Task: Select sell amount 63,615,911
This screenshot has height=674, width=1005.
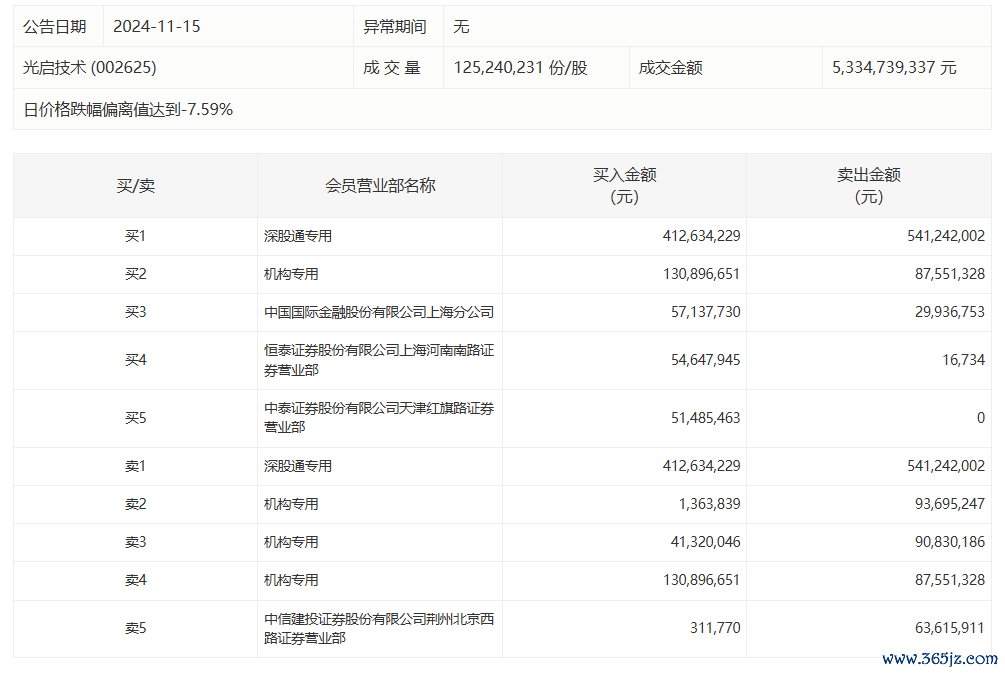Action: (x=950, y=629)
